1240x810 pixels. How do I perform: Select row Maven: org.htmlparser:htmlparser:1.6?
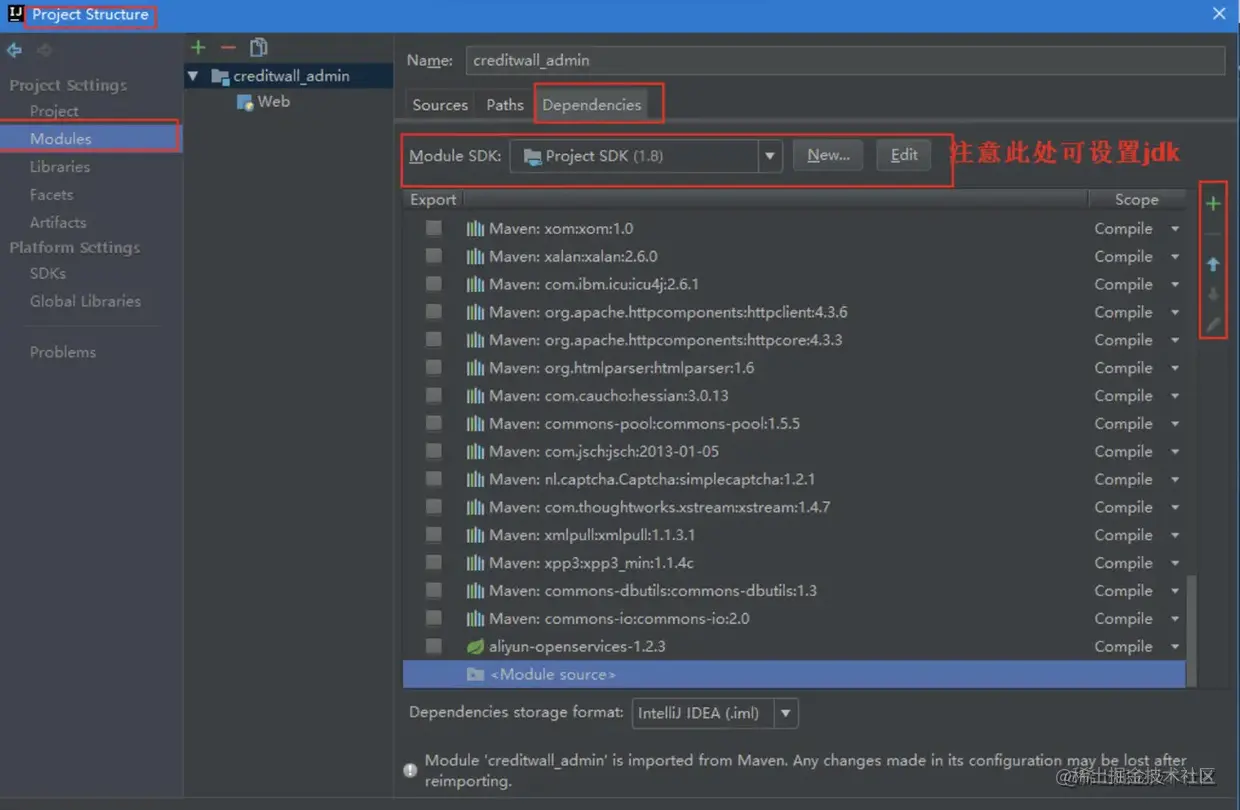tap(794, 368)
